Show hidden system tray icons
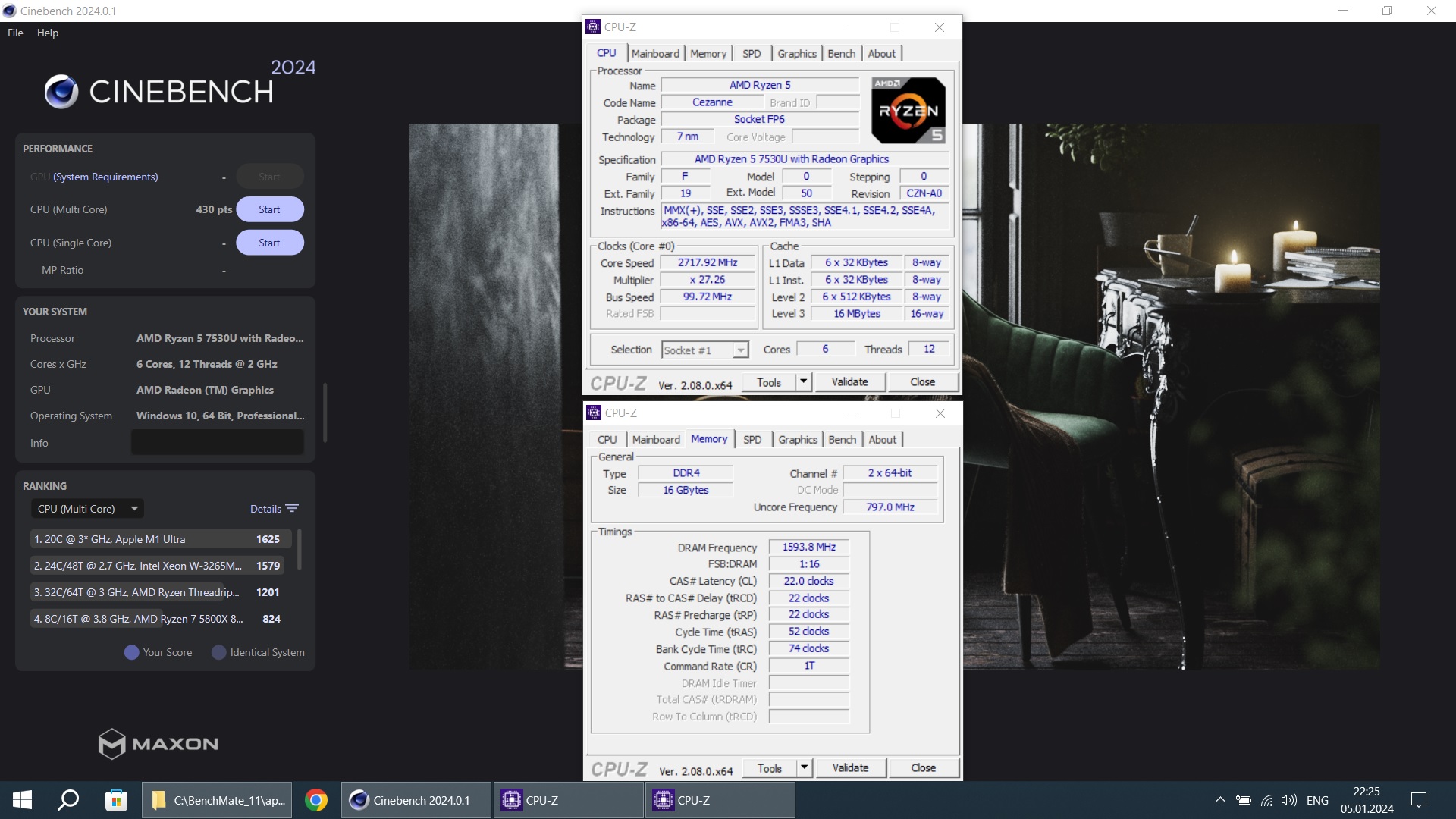1456x819 pixels. pos(1220,800)
